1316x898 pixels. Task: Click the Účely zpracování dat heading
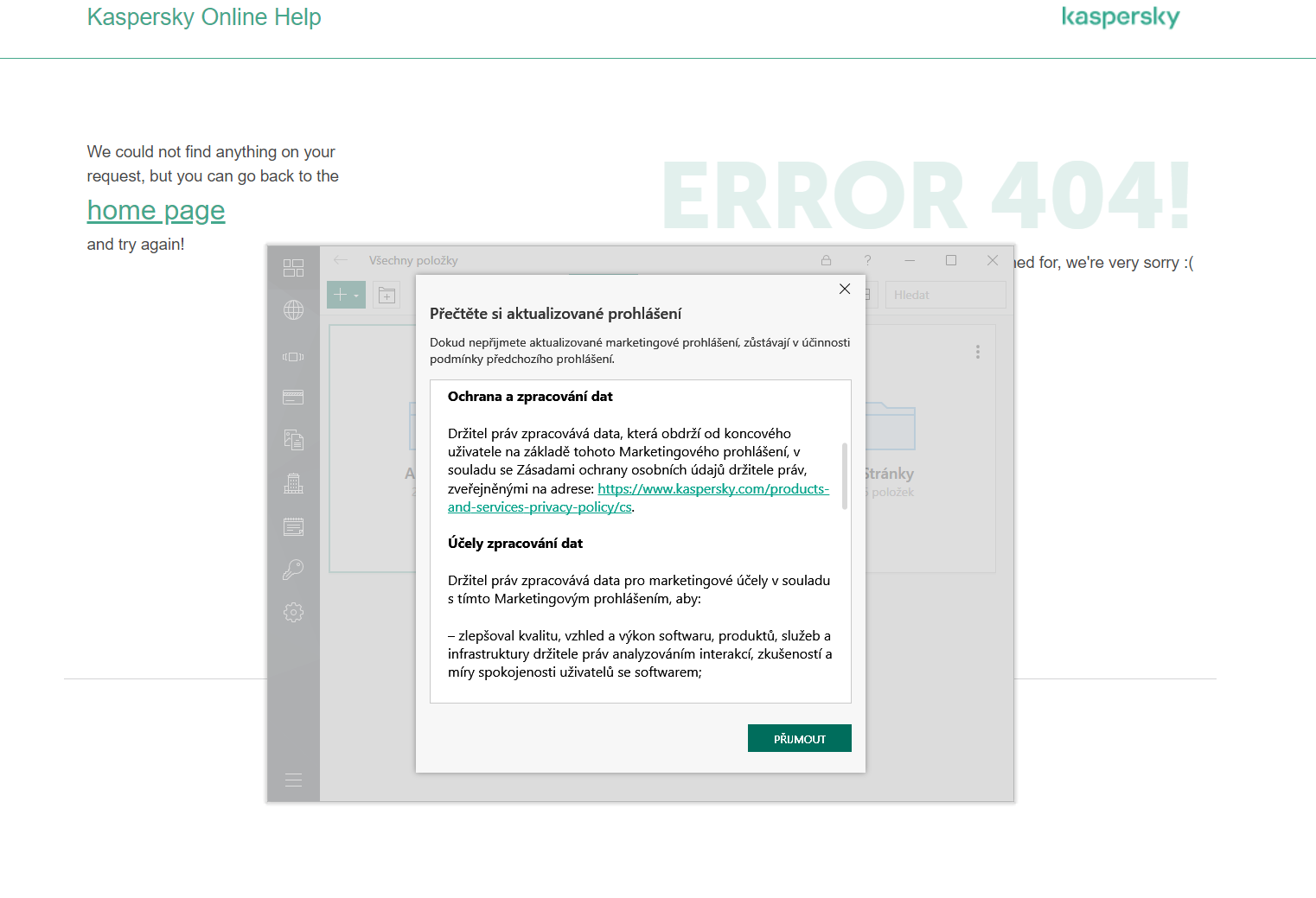(515, 544)
